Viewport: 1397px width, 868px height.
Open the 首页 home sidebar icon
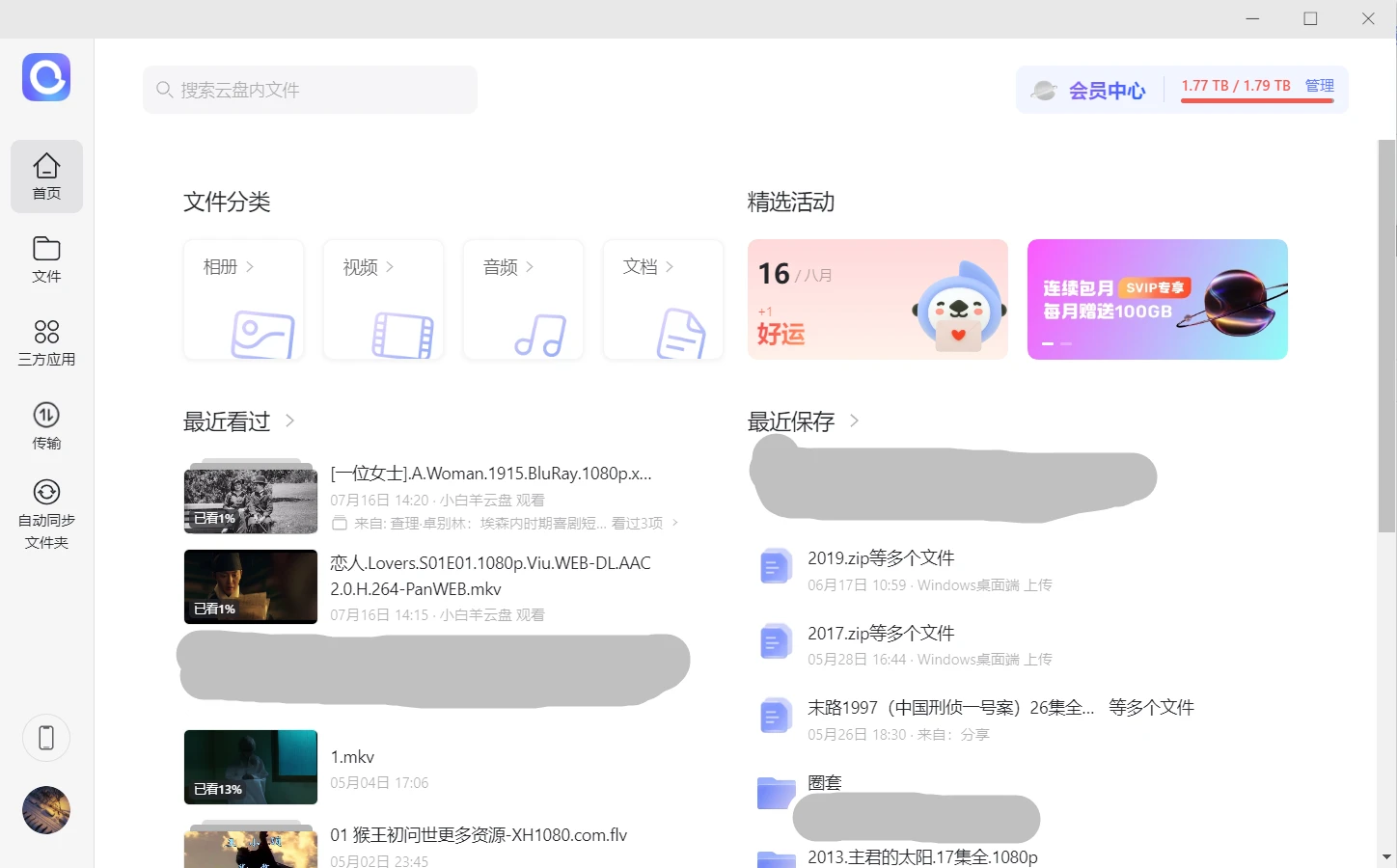pyautogui.click(x=46, y=176)
